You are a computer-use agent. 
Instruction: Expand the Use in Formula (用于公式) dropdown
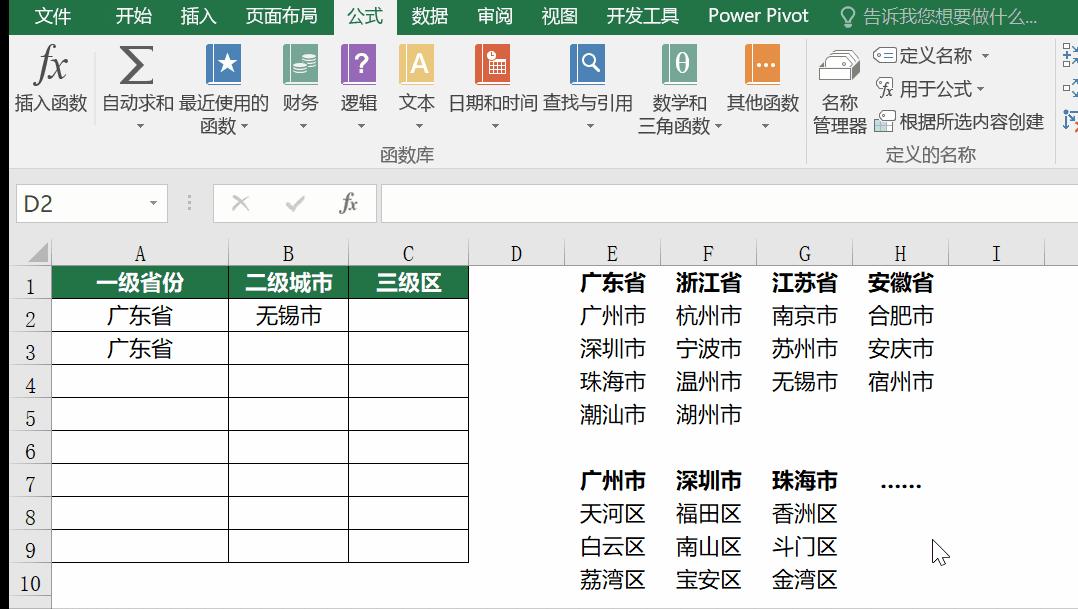980,89
